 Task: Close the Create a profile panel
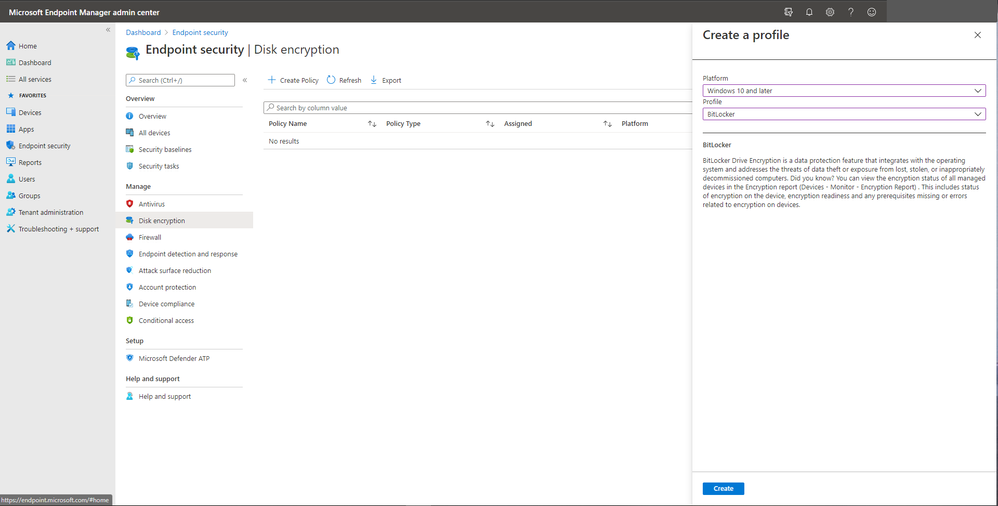click(977, 35)
